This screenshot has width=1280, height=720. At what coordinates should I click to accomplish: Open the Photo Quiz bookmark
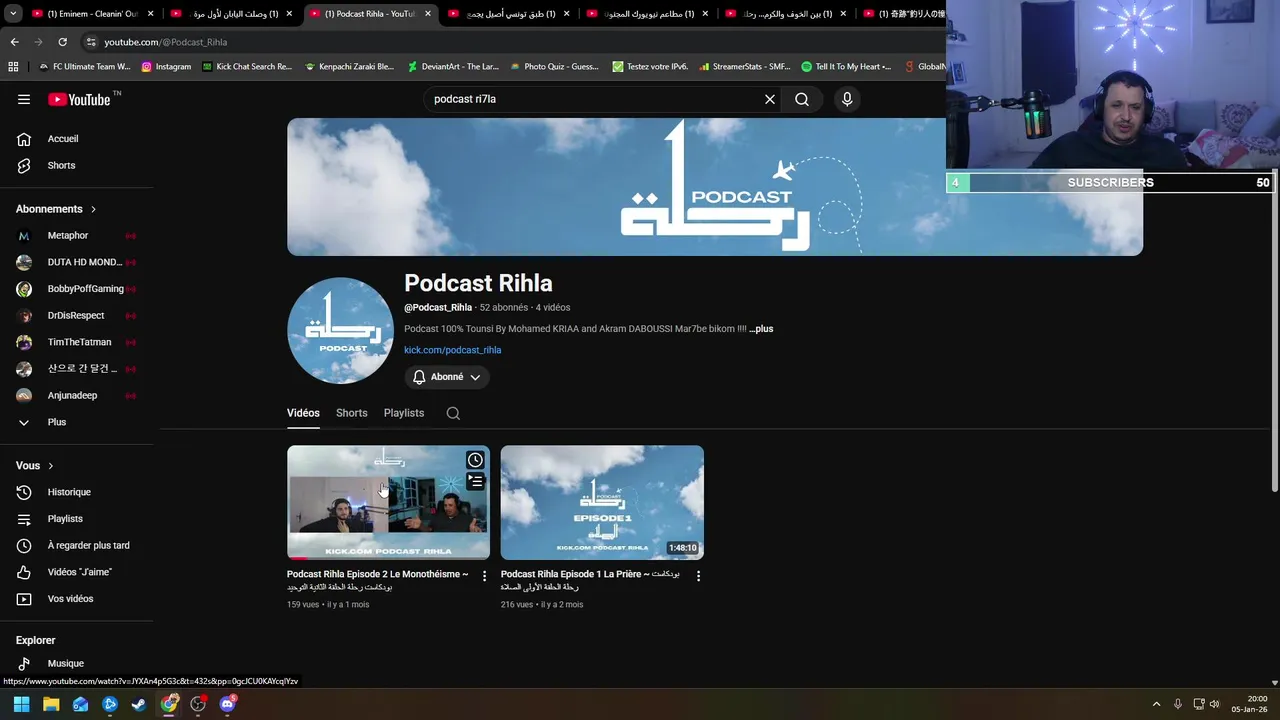tap(554, 67)
